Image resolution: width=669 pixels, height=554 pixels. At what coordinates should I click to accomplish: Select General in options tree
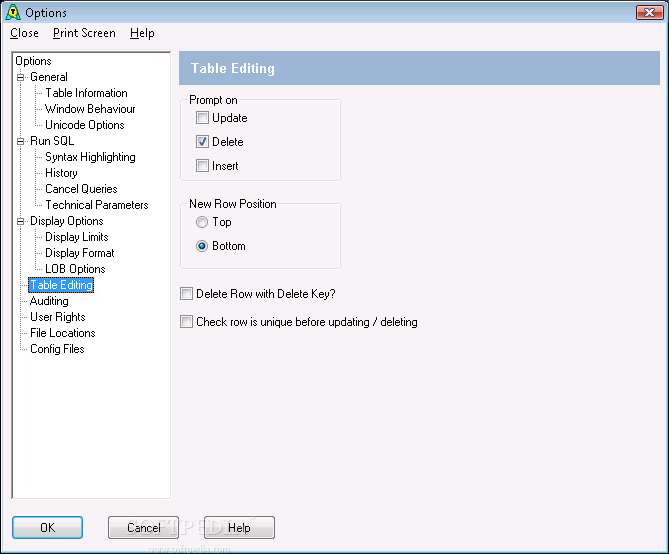pyautogui.click(x=49, y=77)
